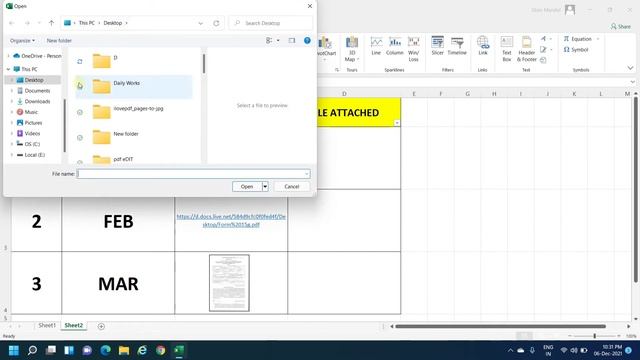
Task: Open File Explorer from the taskbar
Action: (124, 350)
